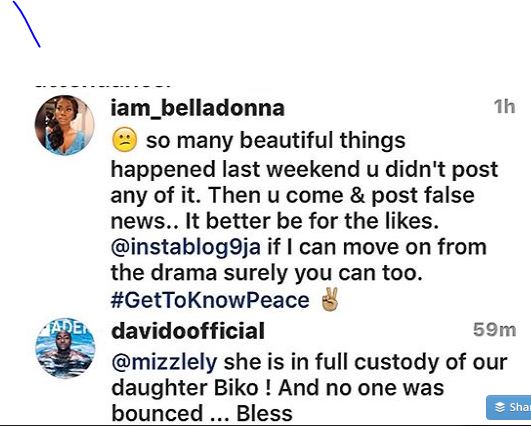
Task: Select the line 'news.. It better be for the likes.'
Action: point(275,221)
